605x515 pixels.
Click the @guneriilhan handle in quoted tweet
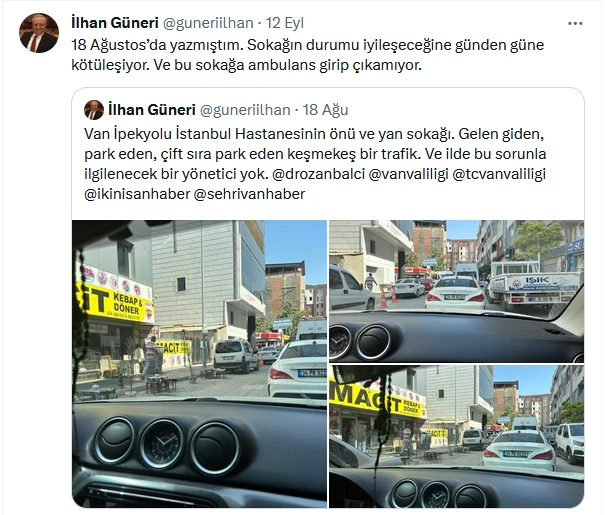(245, 110)
